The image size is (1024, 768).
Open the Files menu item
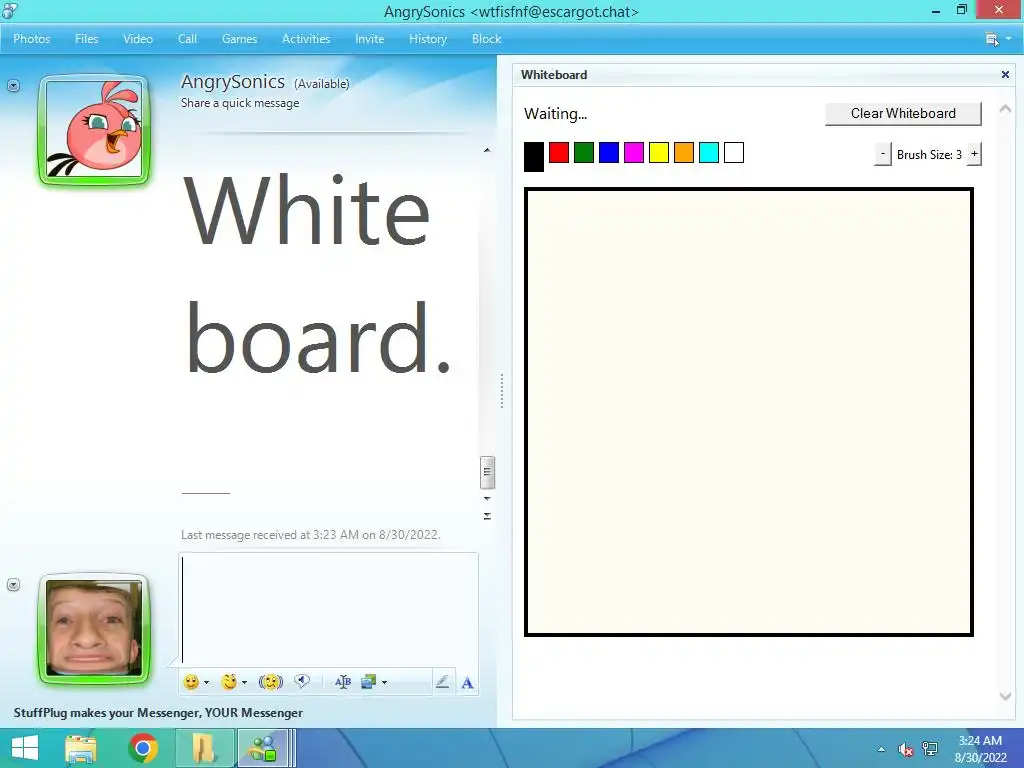(86, 39)
